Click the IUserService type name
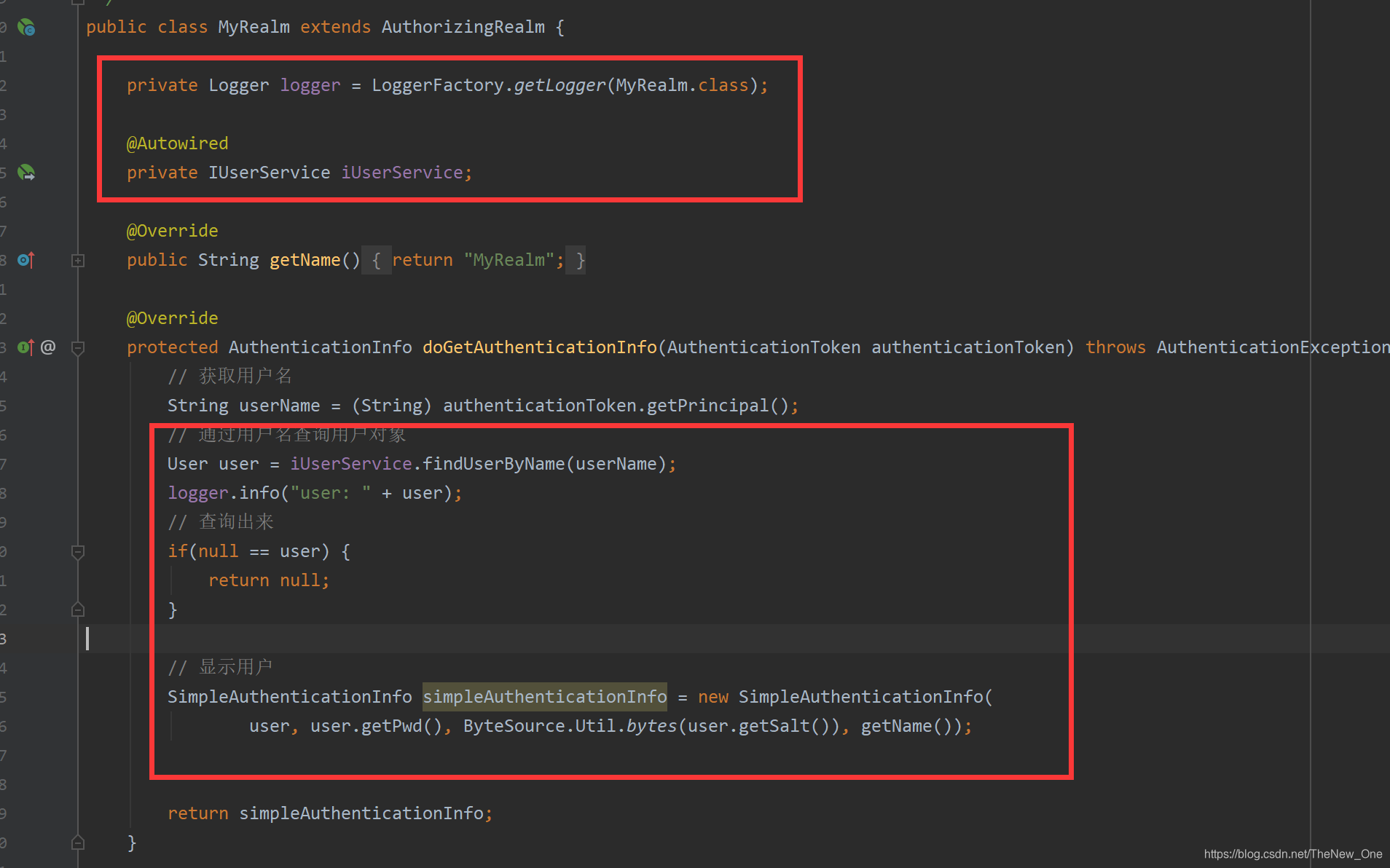 [269, 173]
